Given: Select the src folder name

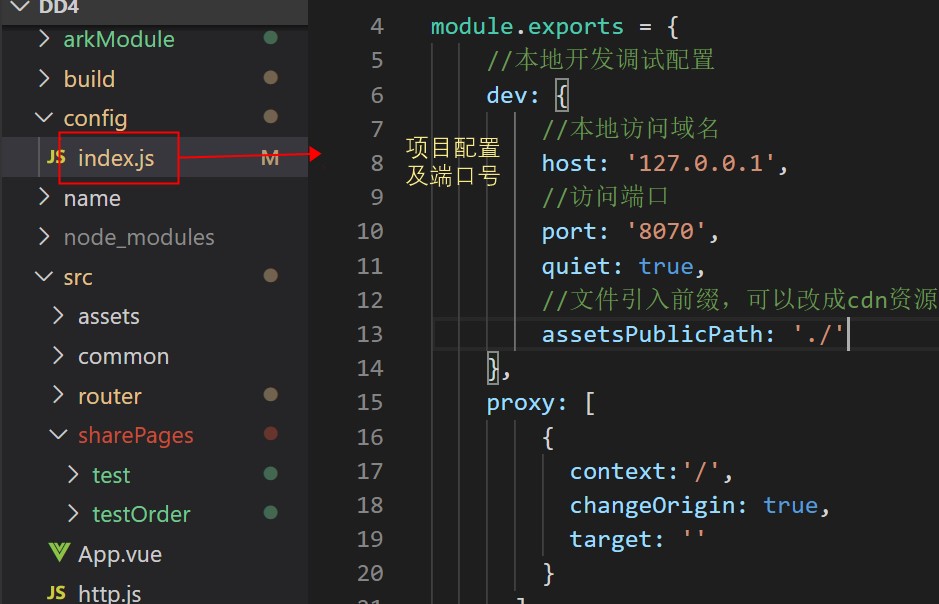Looking at the screenshot, I should pyautogui.click(x=78, y=278).
